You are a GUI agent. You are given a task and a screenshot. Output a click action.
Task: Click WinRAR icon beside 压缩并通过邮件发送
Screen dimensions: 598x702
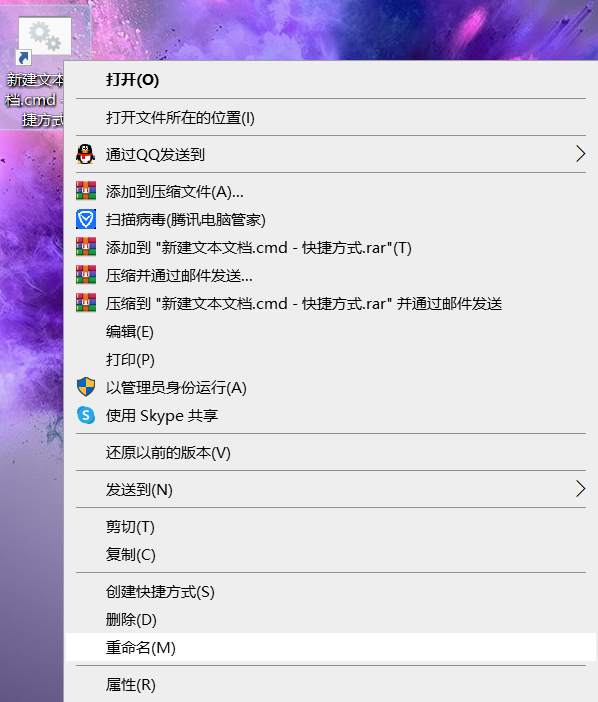point(86,275)
